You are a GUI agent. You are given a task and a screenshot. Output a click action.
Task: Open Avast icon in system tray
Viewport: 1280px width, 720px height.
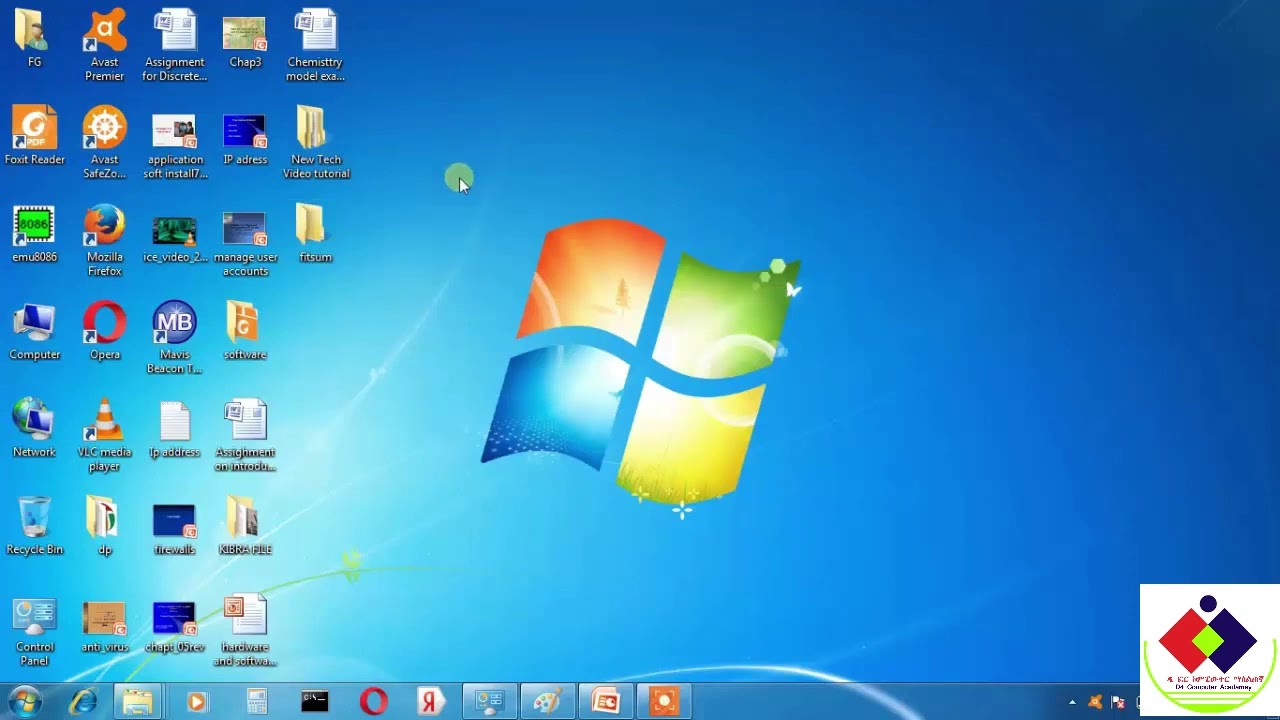click(x=1095, y=702)
